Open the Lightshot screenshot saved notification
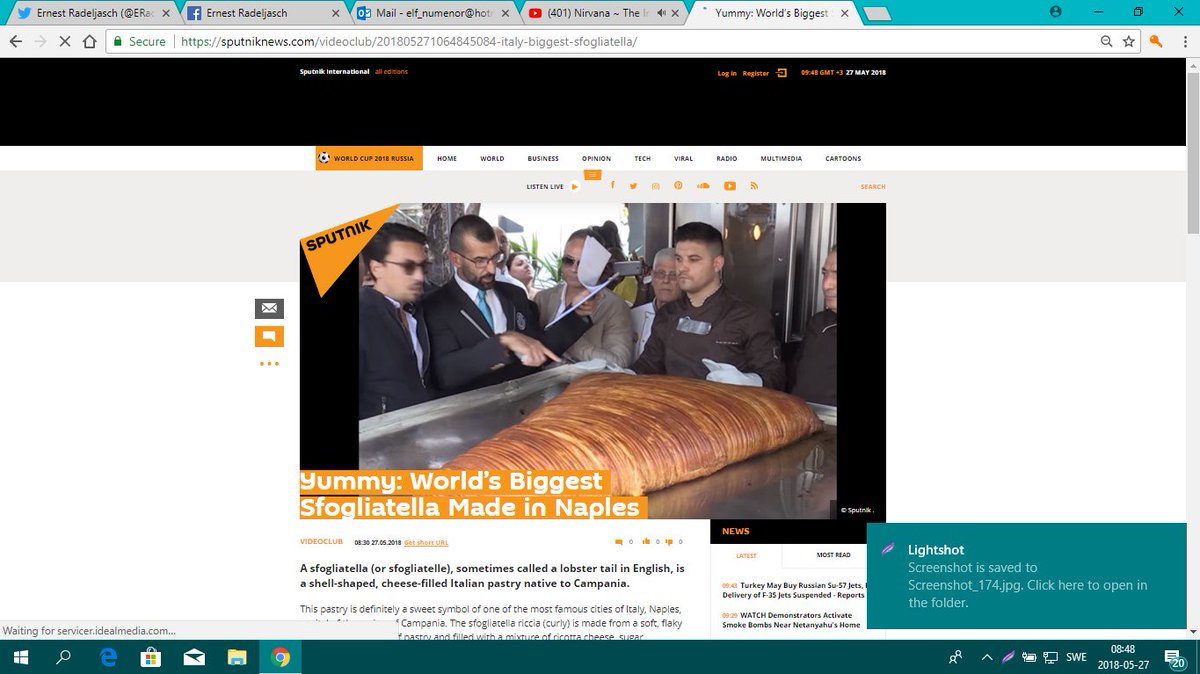This screenshot has height=674, width=1200. [1026, 576]
